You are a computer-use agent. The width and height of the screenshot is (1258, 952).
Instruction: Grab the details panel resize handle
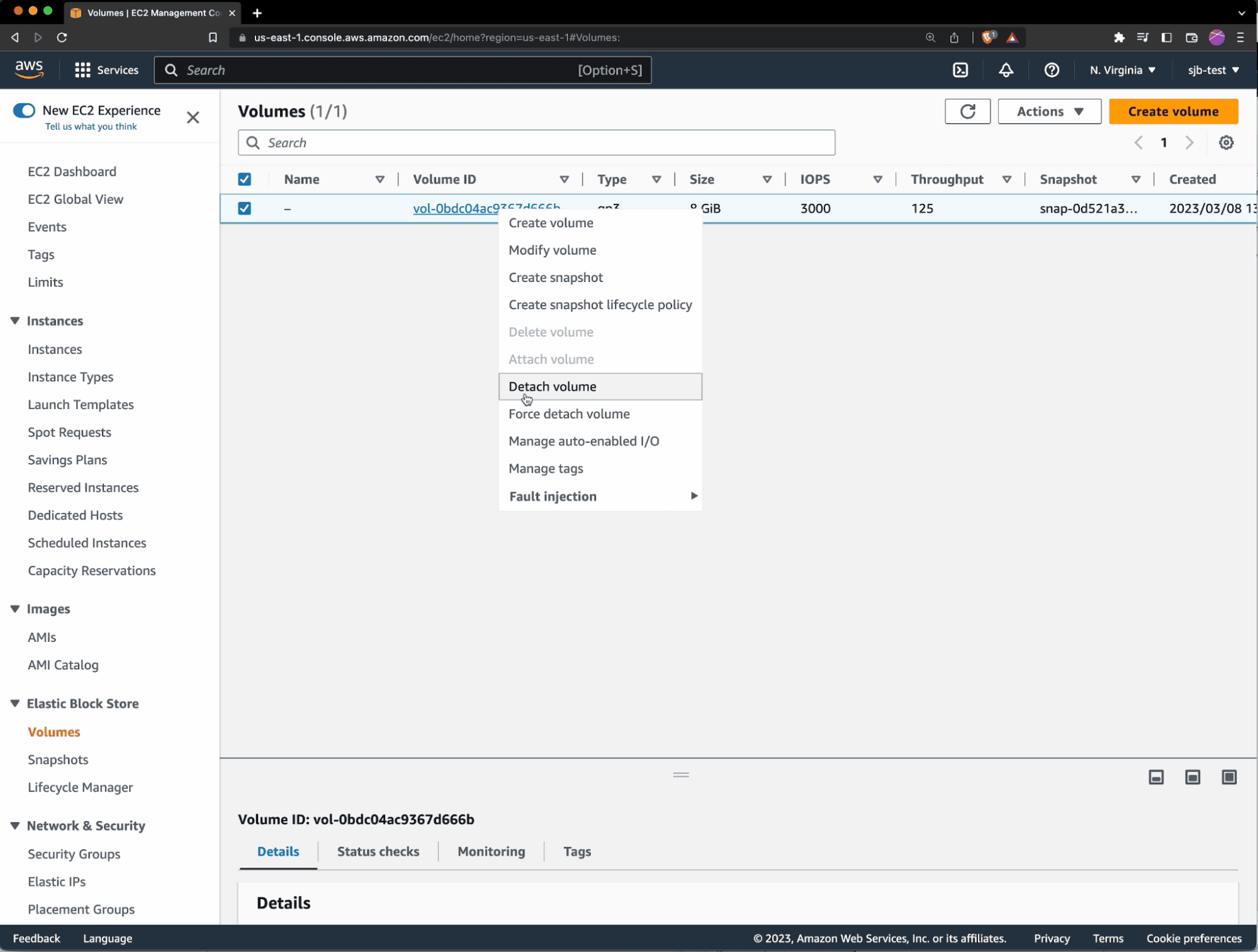[x=681, y=775]
